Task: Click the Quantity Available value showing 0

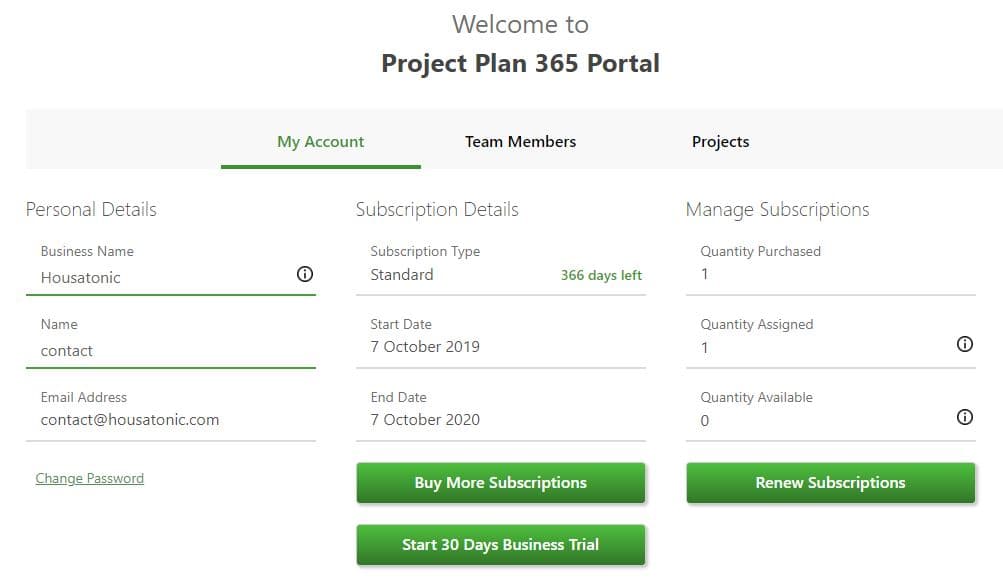Action: coord(705,420)
